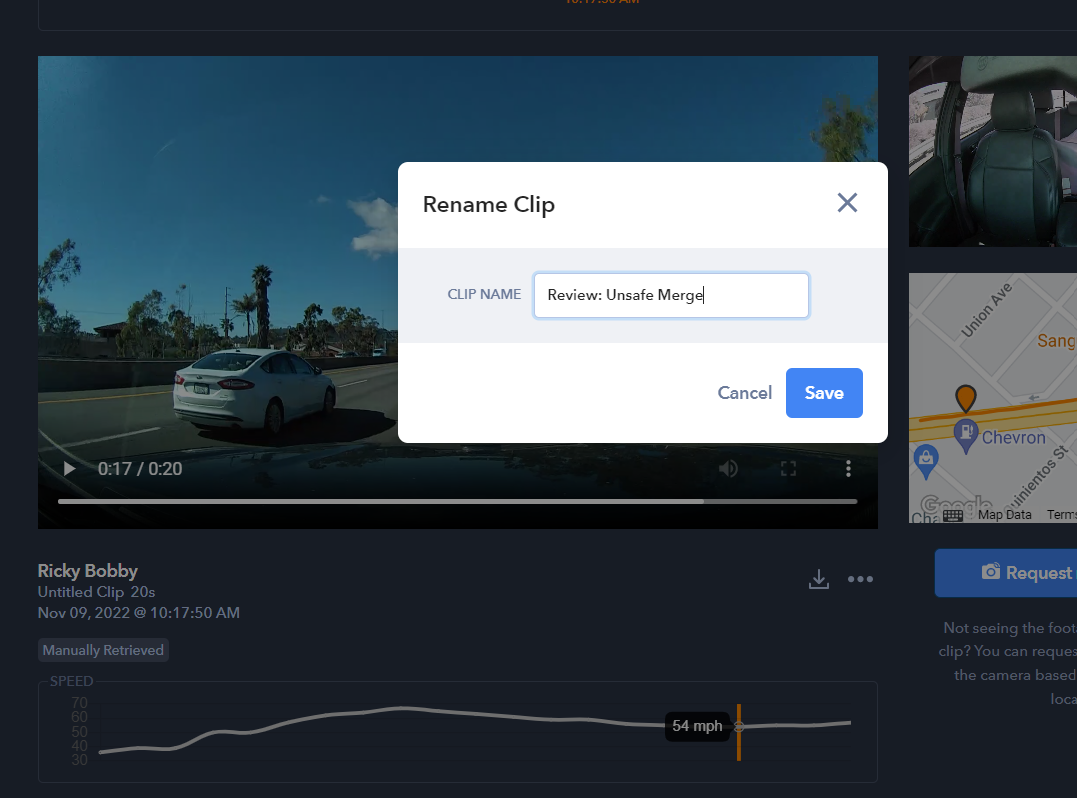Save the new clip name
This screenshot has height=798, width=1077.
[824, 393]
